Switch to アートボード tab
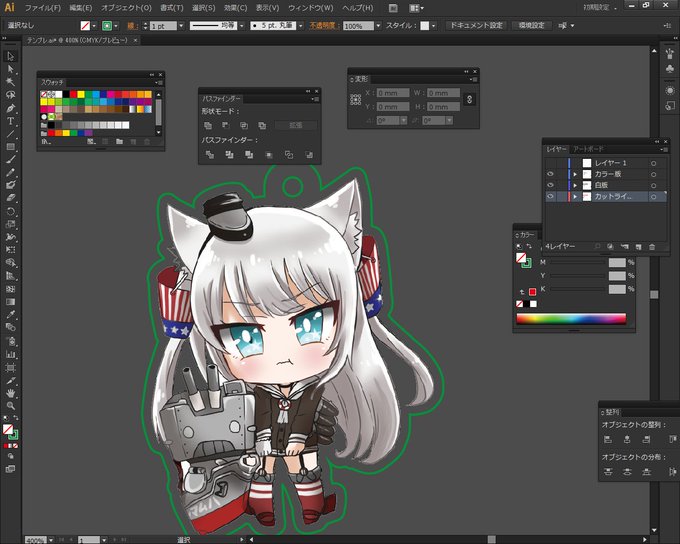Viewport: 680px width, 544px height. pyautogui.click(x=588, y=149)
